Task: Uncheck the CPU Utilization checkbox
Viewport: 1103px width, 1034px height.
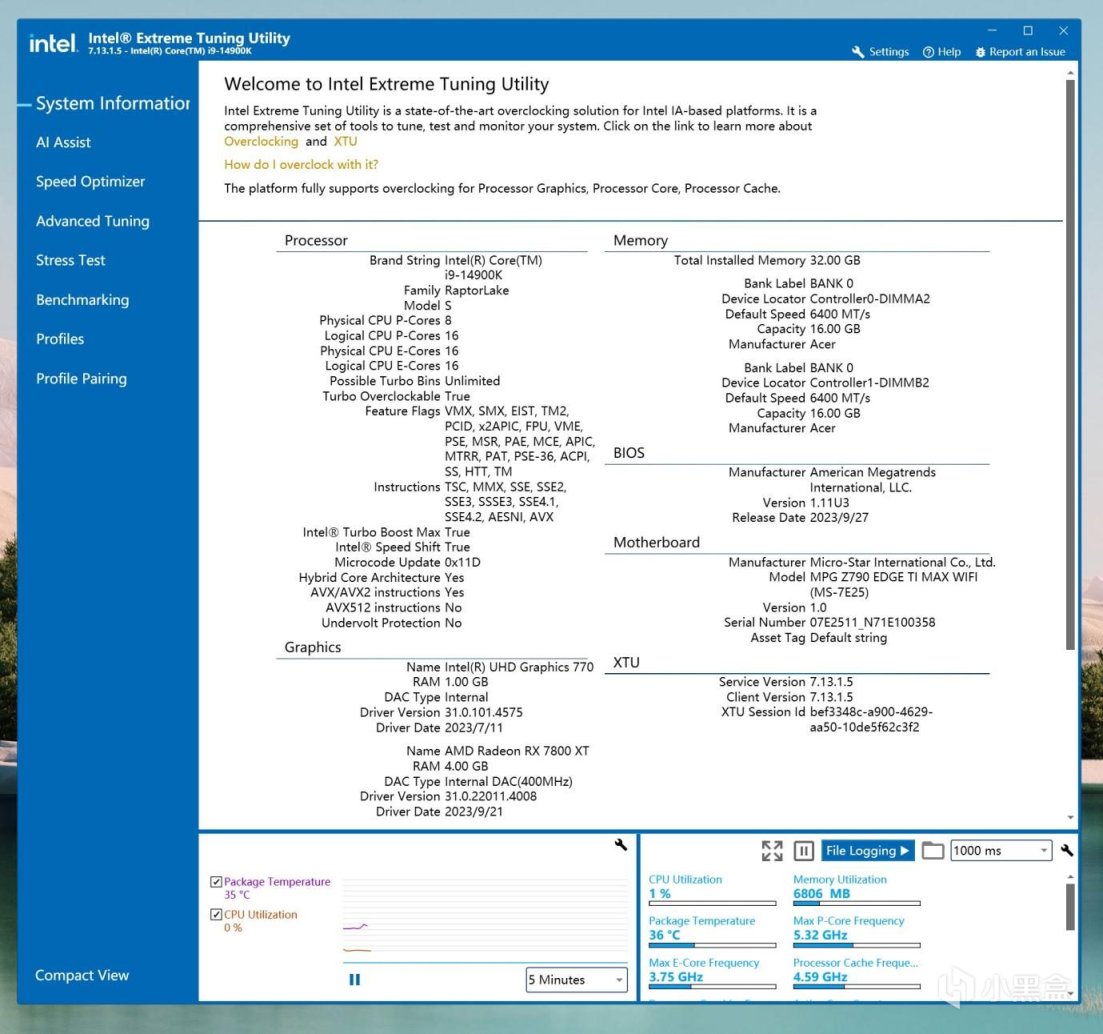Action: click(216, 914)
